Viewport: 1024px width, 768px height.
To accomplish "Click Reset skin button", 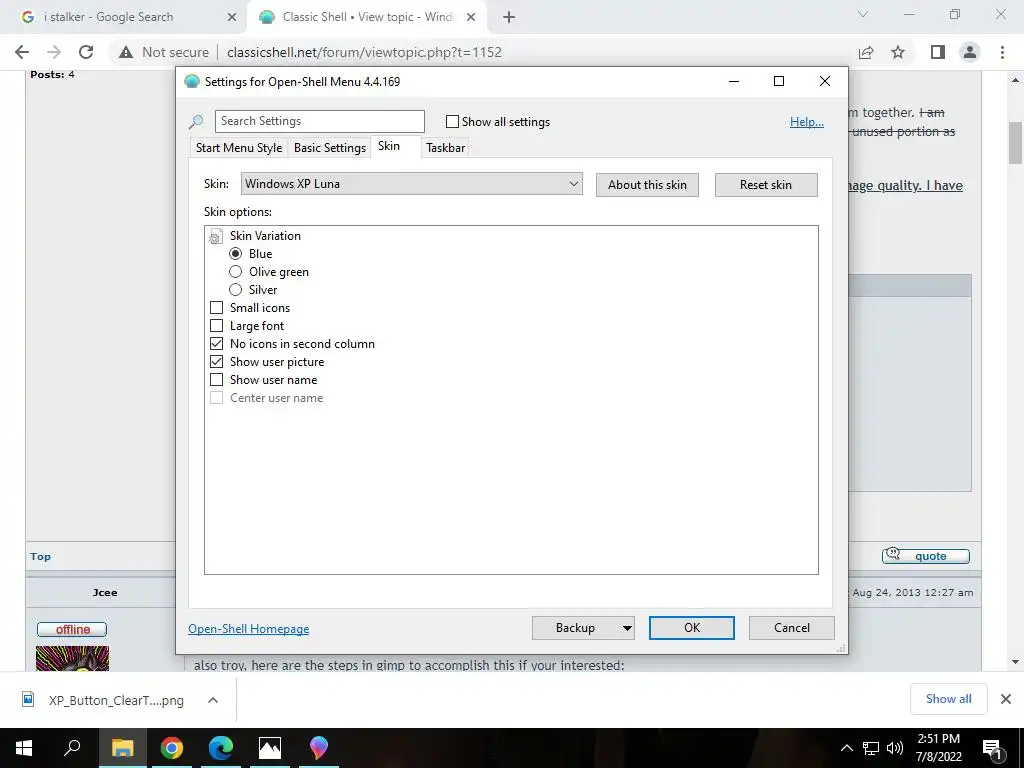I will pos(766,185).
